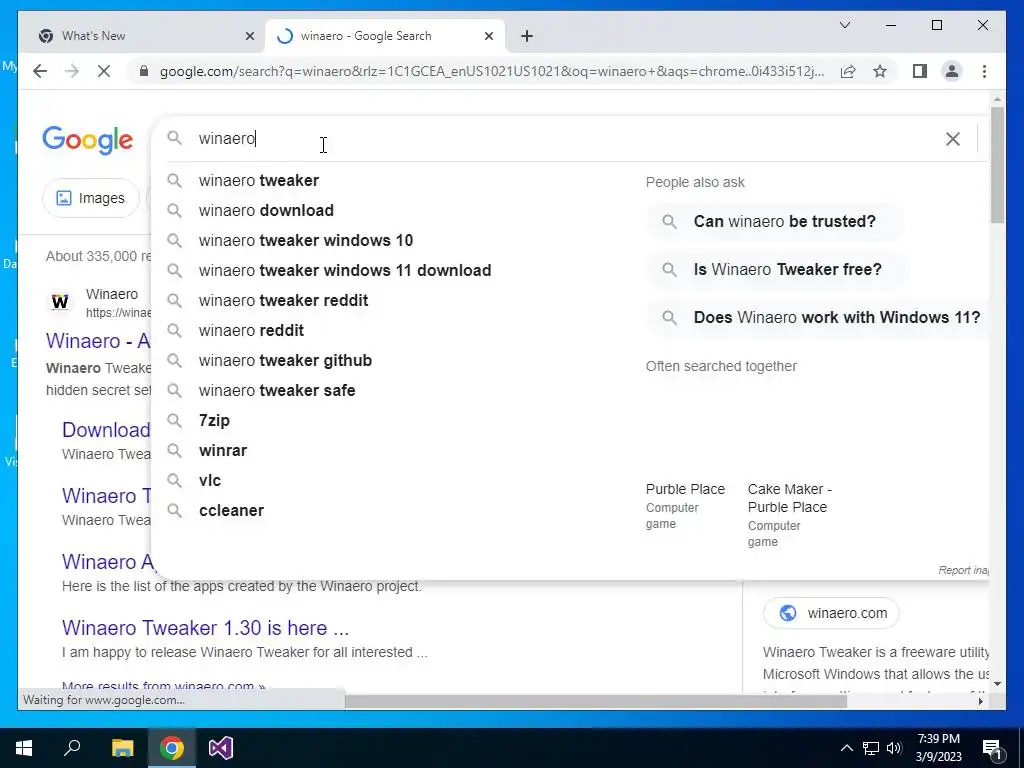
Task: Click the Winaero site favicon
Action: pos(60,302)
